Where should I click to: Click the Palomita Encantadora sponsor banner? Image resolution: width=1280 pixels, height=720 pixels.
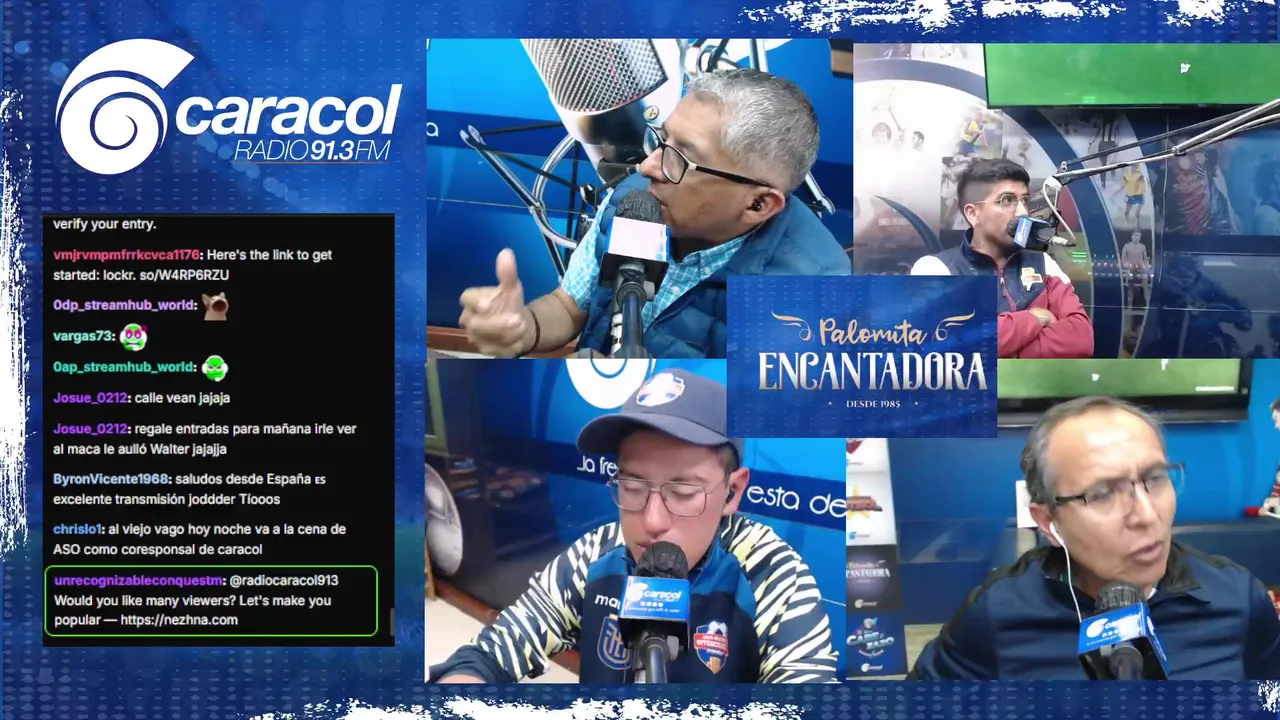(862, 357)
